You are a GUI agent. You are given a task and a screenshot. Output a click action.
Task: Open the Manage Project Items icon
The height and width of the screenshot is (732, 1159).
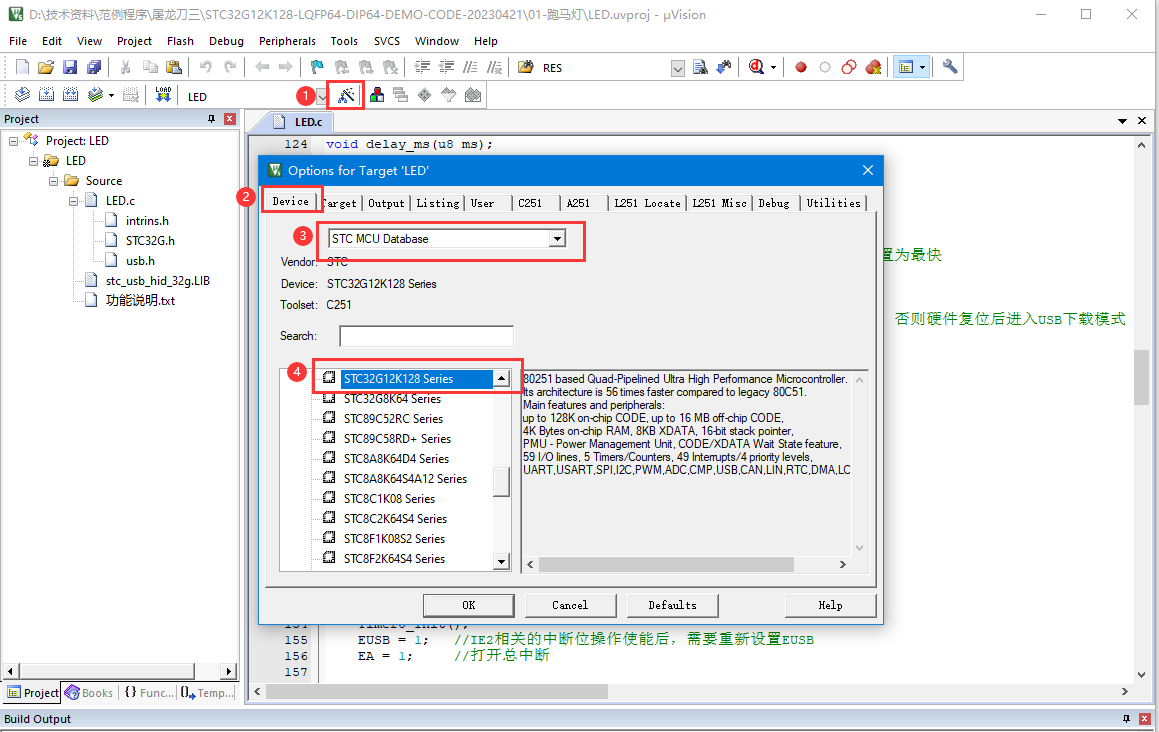[x=377, y=95]
